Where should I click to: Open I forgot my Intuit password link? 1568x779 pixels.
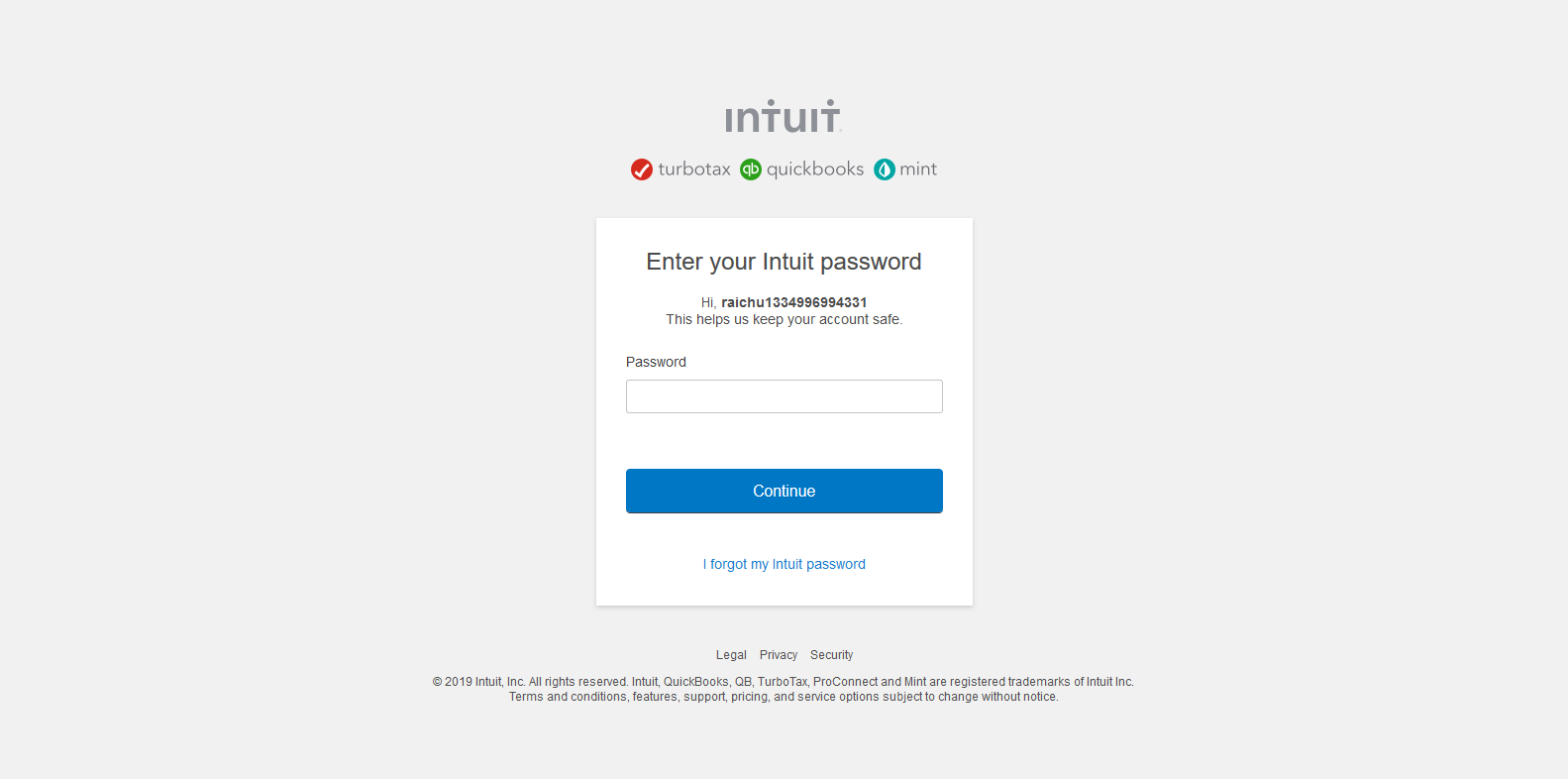784,564
